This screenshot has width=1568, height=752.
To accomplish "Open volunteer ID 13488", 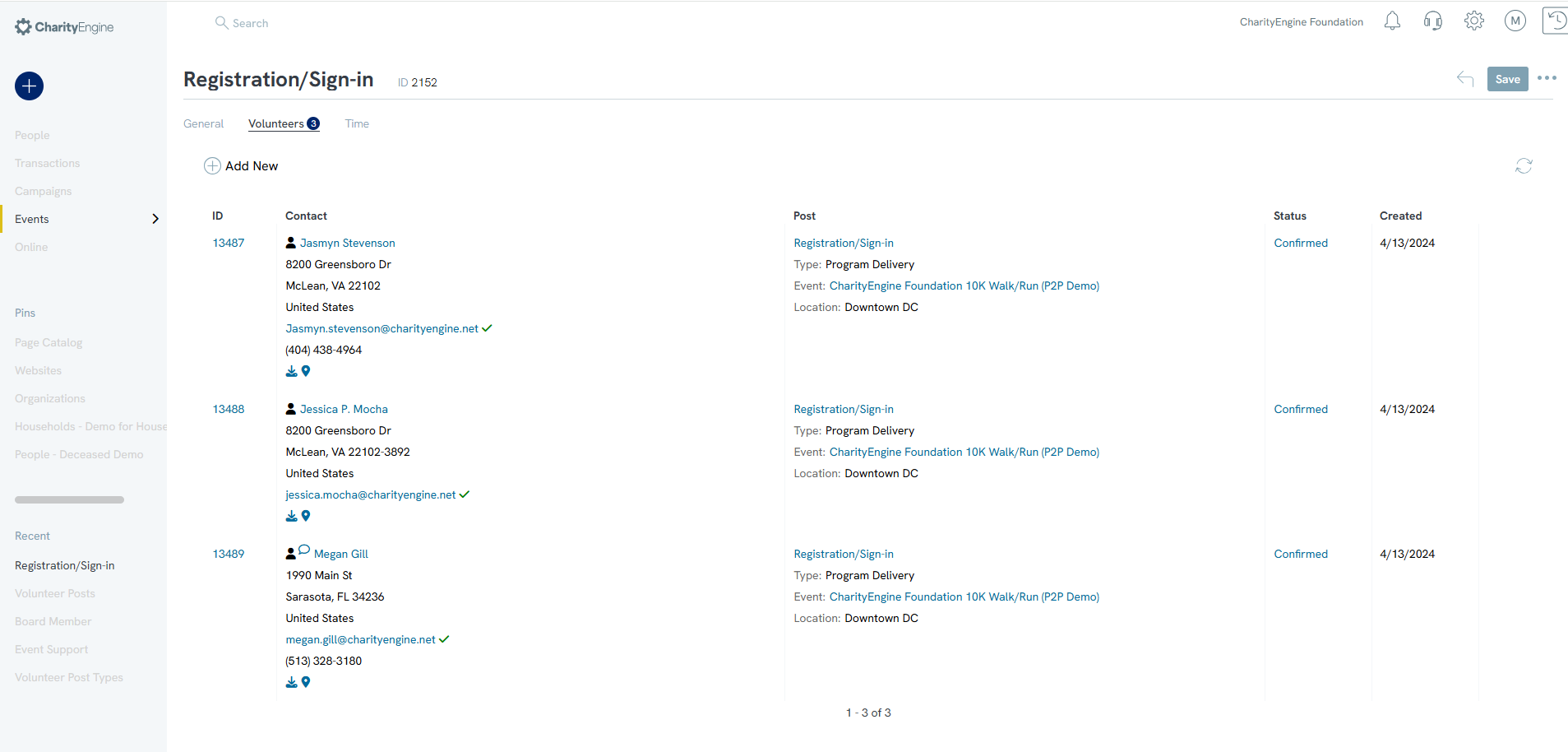I will tap(229, 409).
